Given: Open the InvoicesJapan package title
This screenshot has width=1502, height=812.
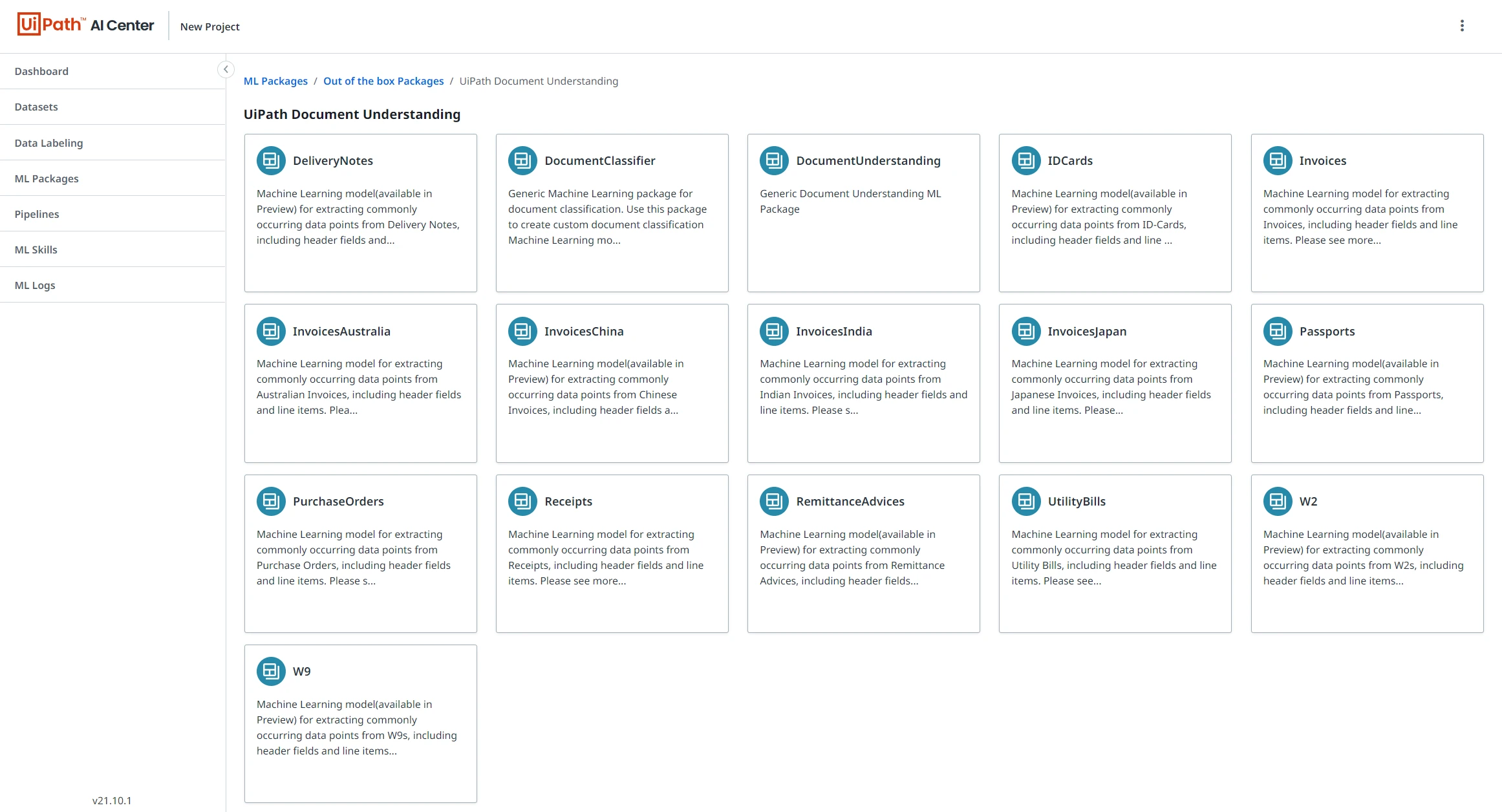Looking at the screenshot, I should 1087,331.
